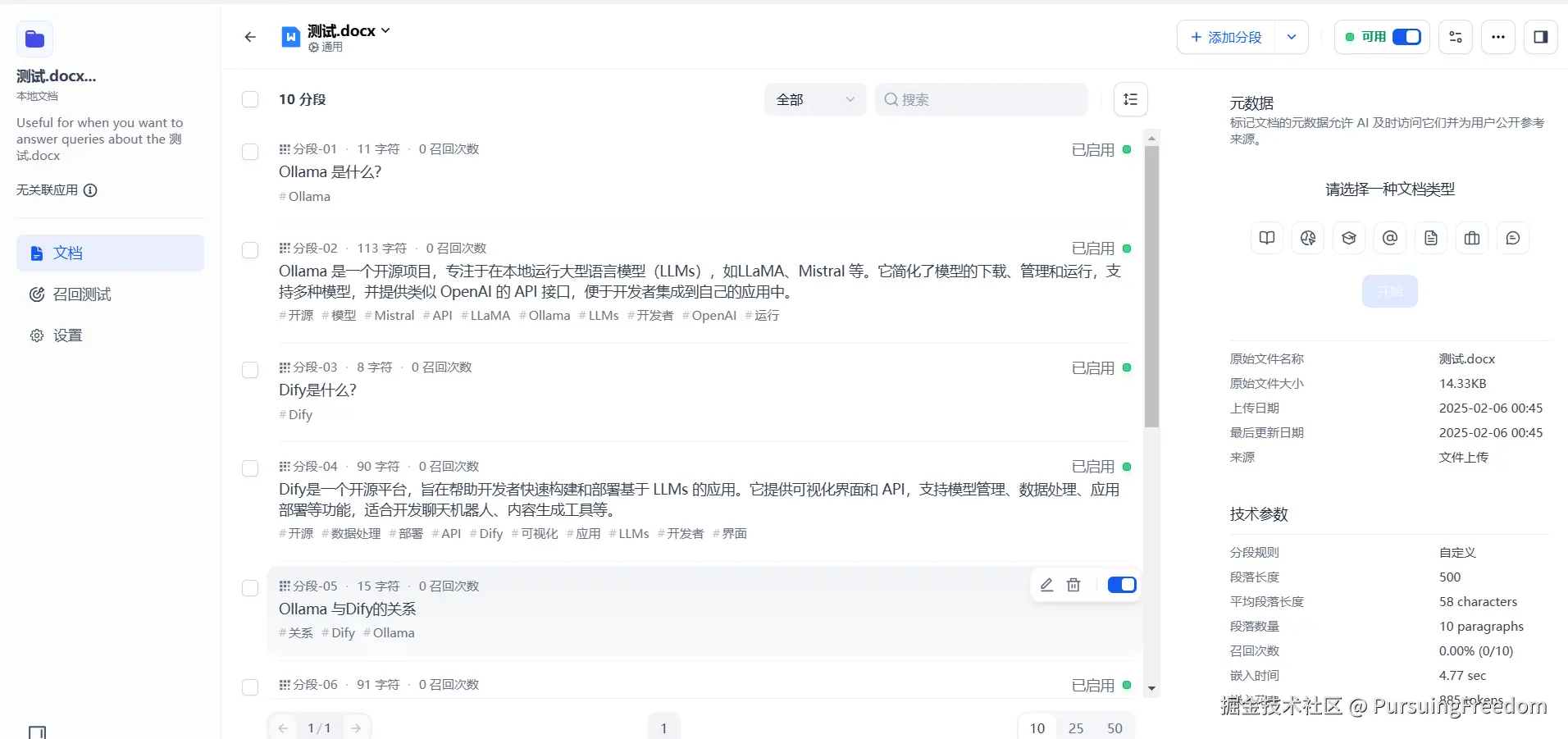This screenshot has height=739, width=1568.
Task: Expand the arrow beside 添加分段
Action: pos(1292,37)
